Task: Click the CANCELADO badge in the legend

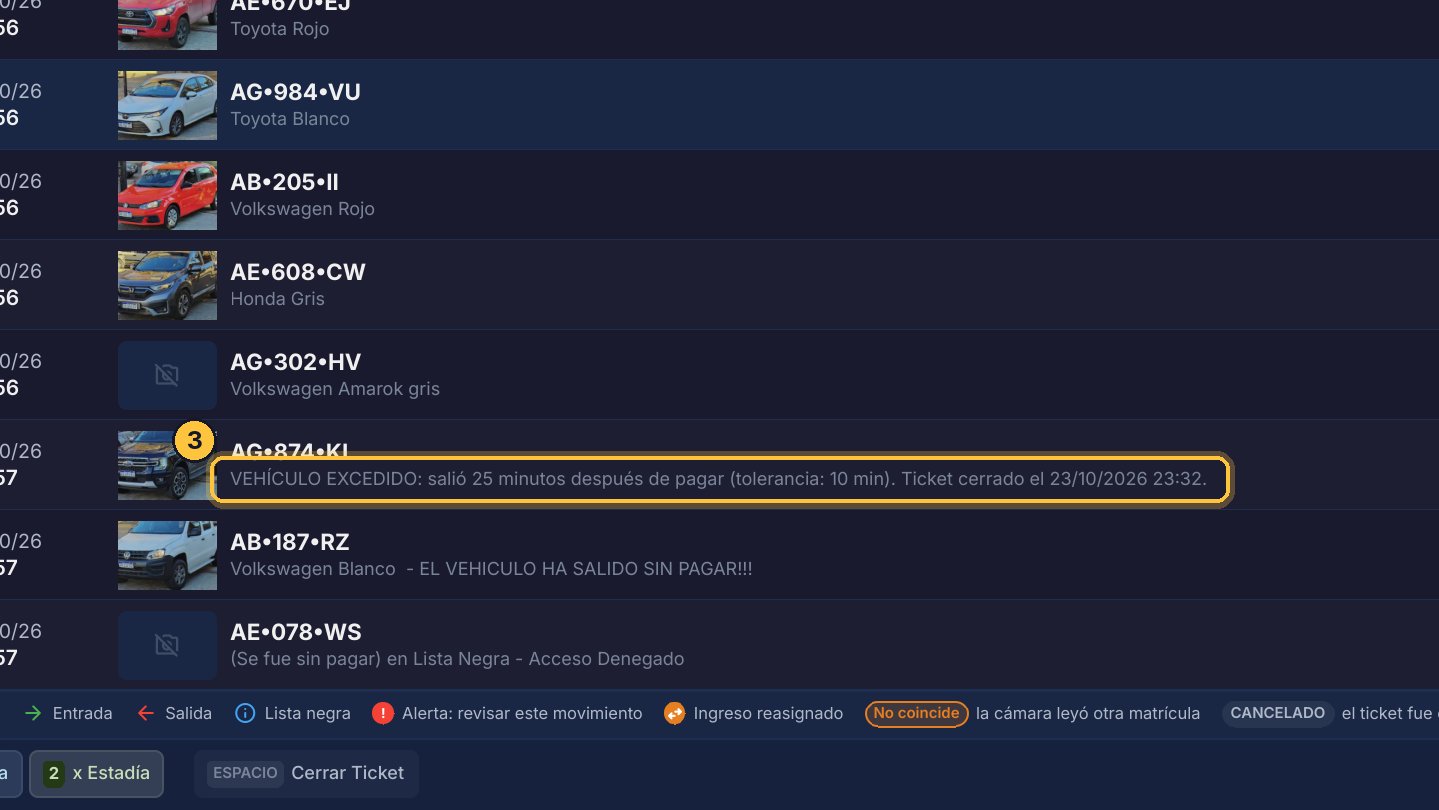Action: click(x=1278, y=713)
